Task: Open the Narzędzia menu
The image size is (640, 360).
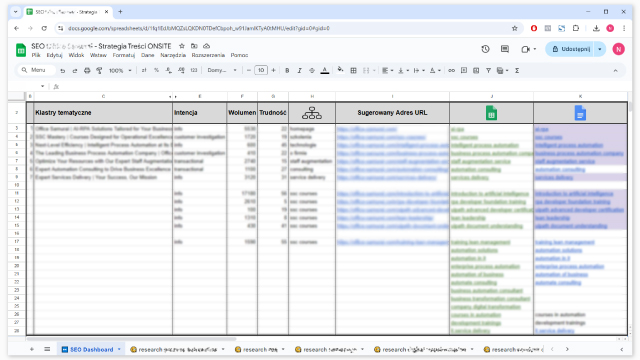Action: click(173, 55)
